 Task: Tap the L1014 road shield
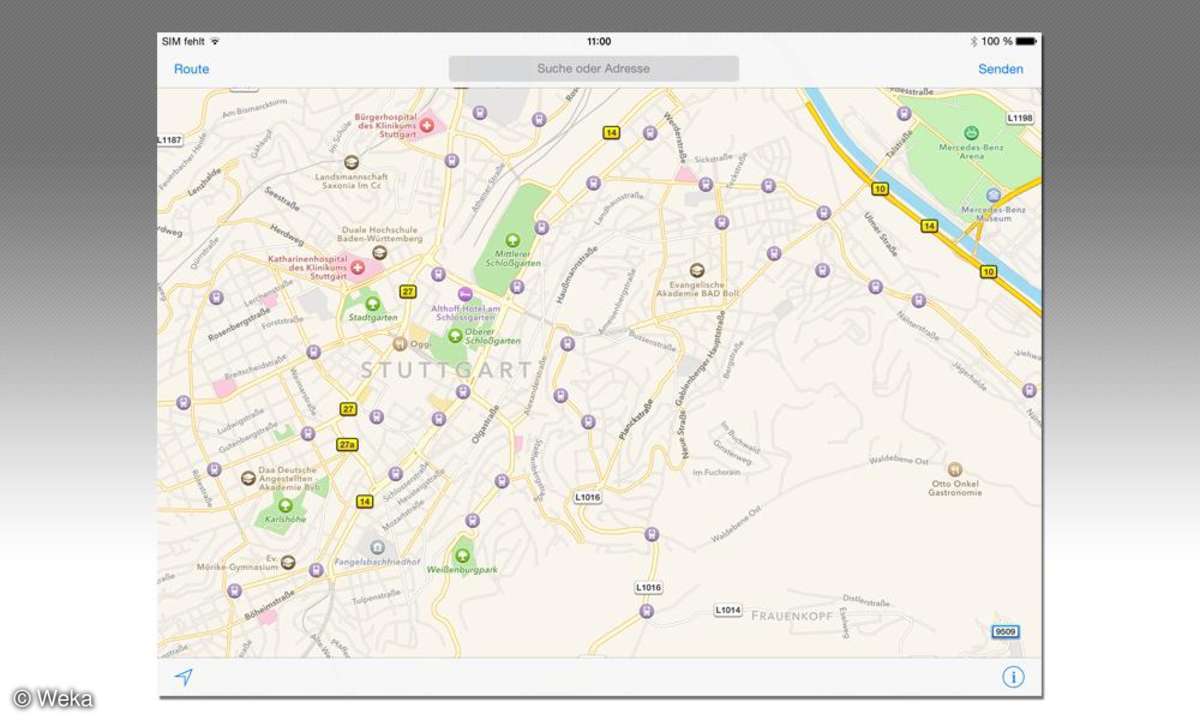[729, 609]
